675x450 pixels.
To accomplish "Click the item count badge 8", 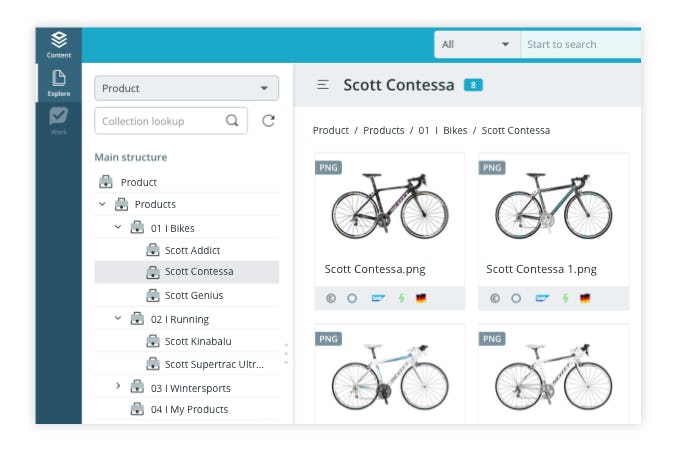I will 473,85.
